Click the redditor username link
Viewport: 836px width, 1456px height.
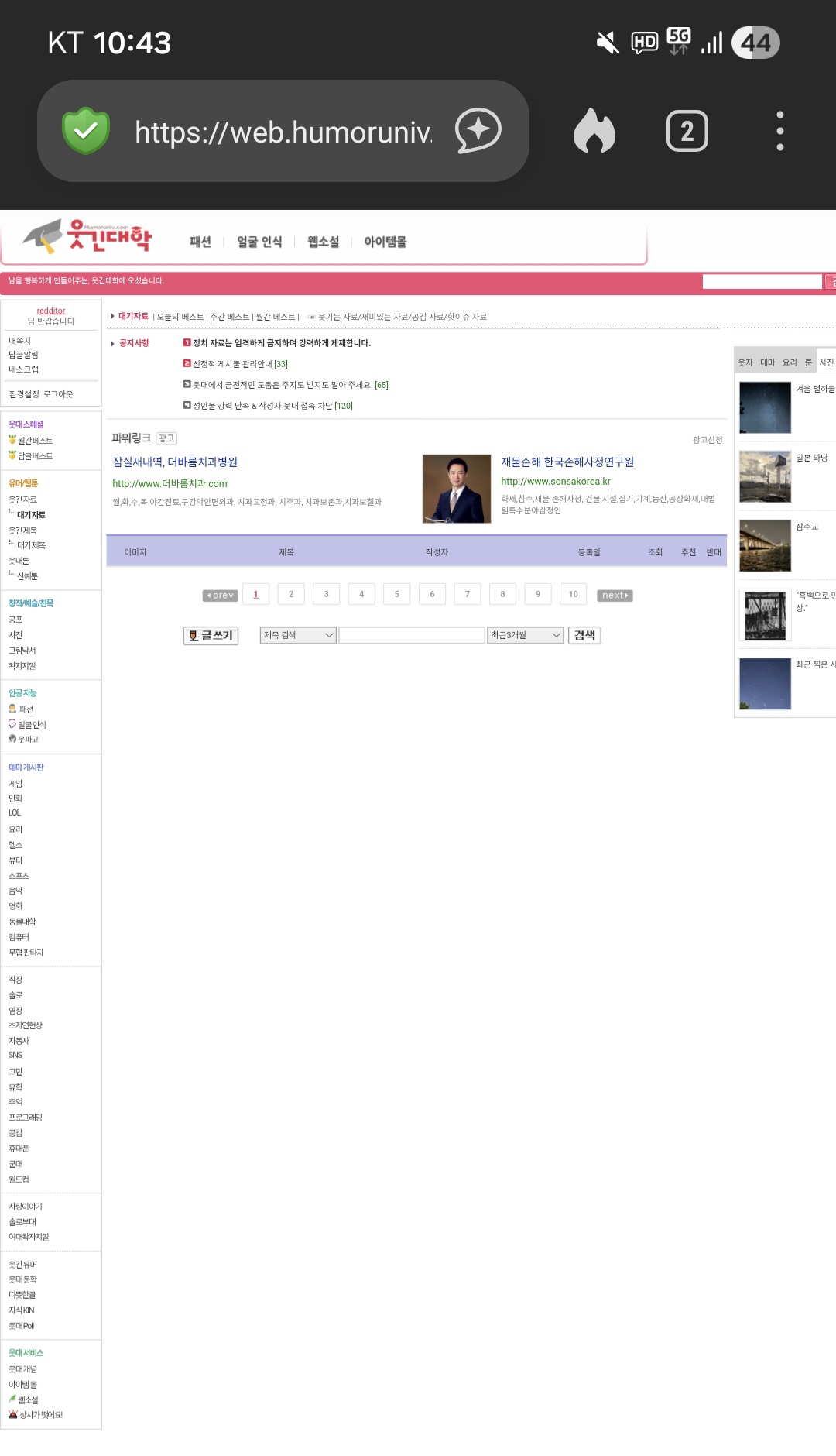tap(51, 311)
